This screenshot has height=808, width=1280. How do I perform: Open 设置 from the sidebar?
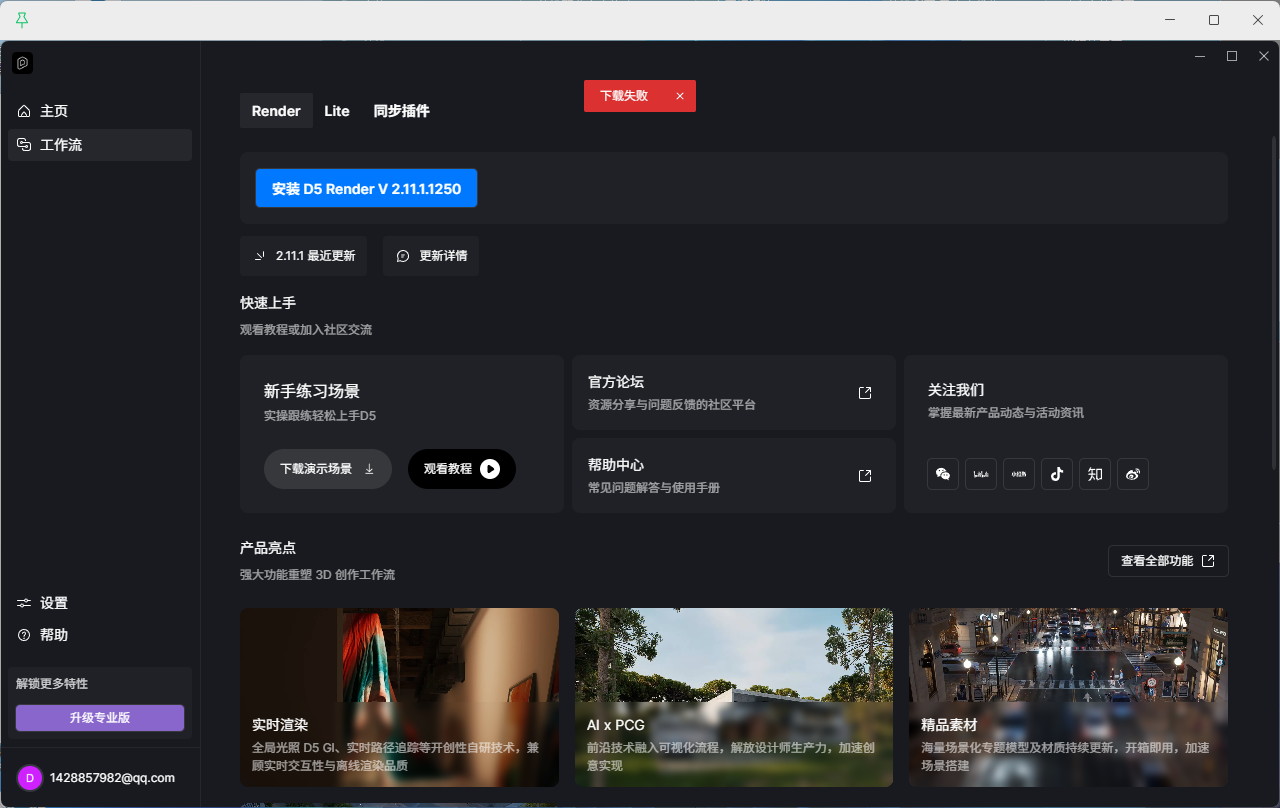point(54,603)
